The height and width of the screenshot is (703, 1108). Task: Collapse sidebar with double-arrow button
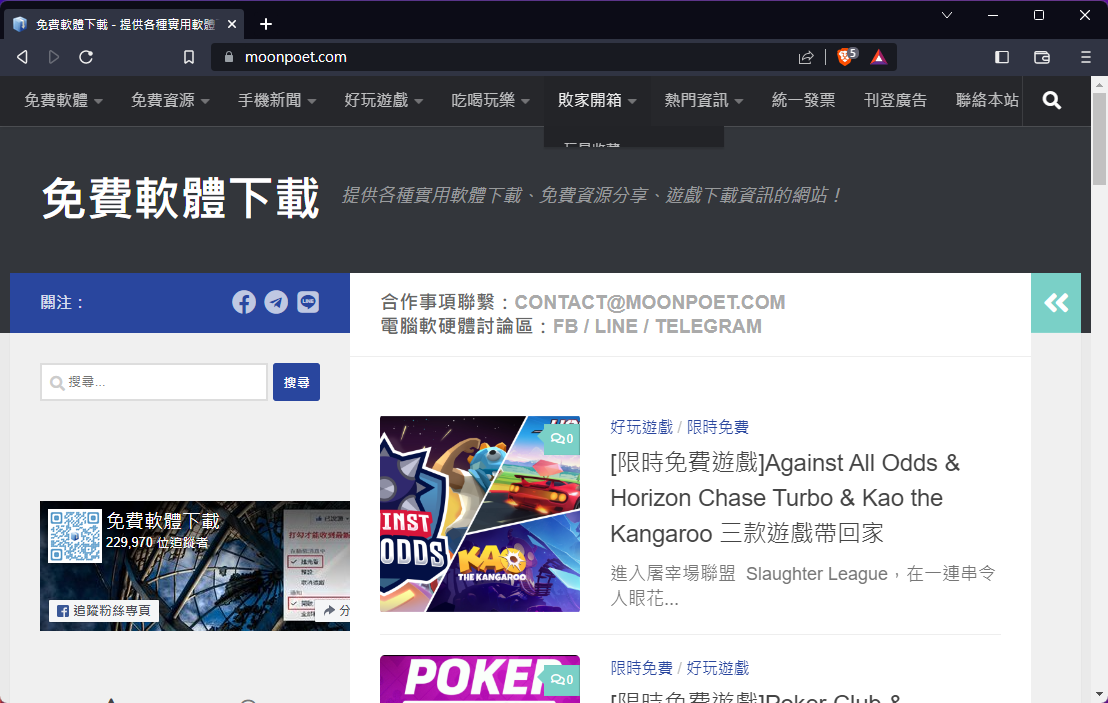1056,303
